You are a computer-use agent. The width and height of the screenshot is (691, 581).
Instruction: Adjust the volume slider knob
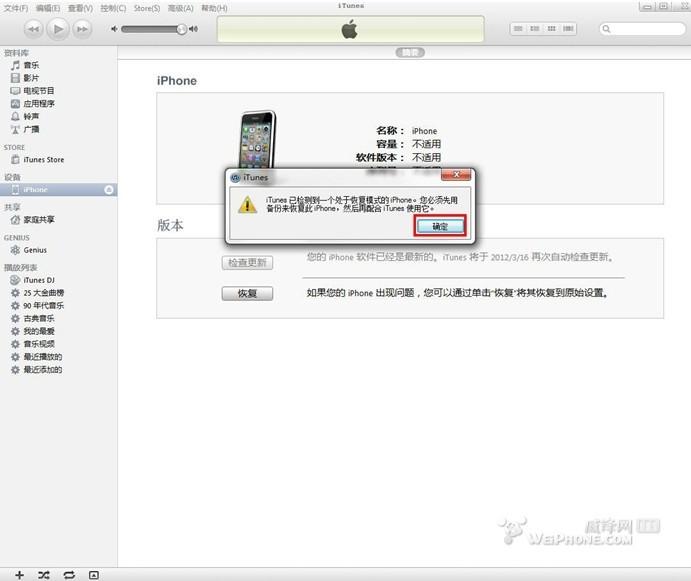click(181, 29)
